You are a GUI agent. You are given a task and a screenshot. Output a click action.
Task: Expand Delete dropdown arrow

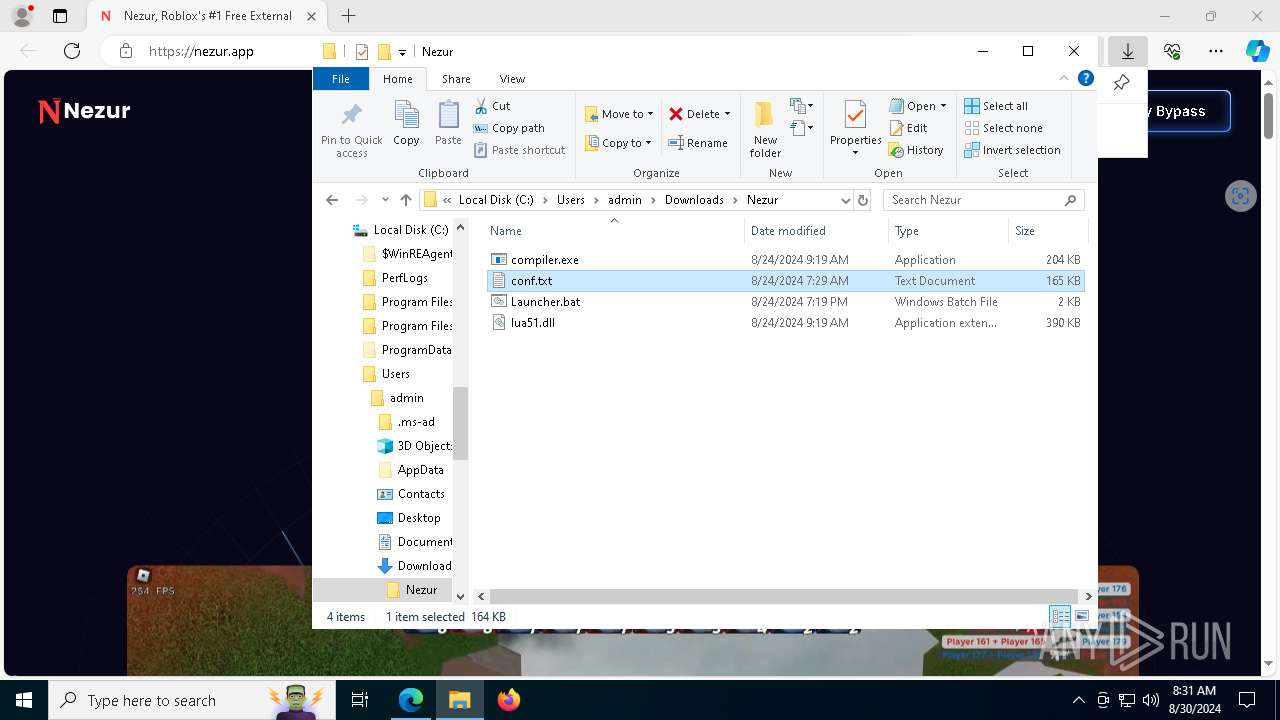click(x=727, y=114)
